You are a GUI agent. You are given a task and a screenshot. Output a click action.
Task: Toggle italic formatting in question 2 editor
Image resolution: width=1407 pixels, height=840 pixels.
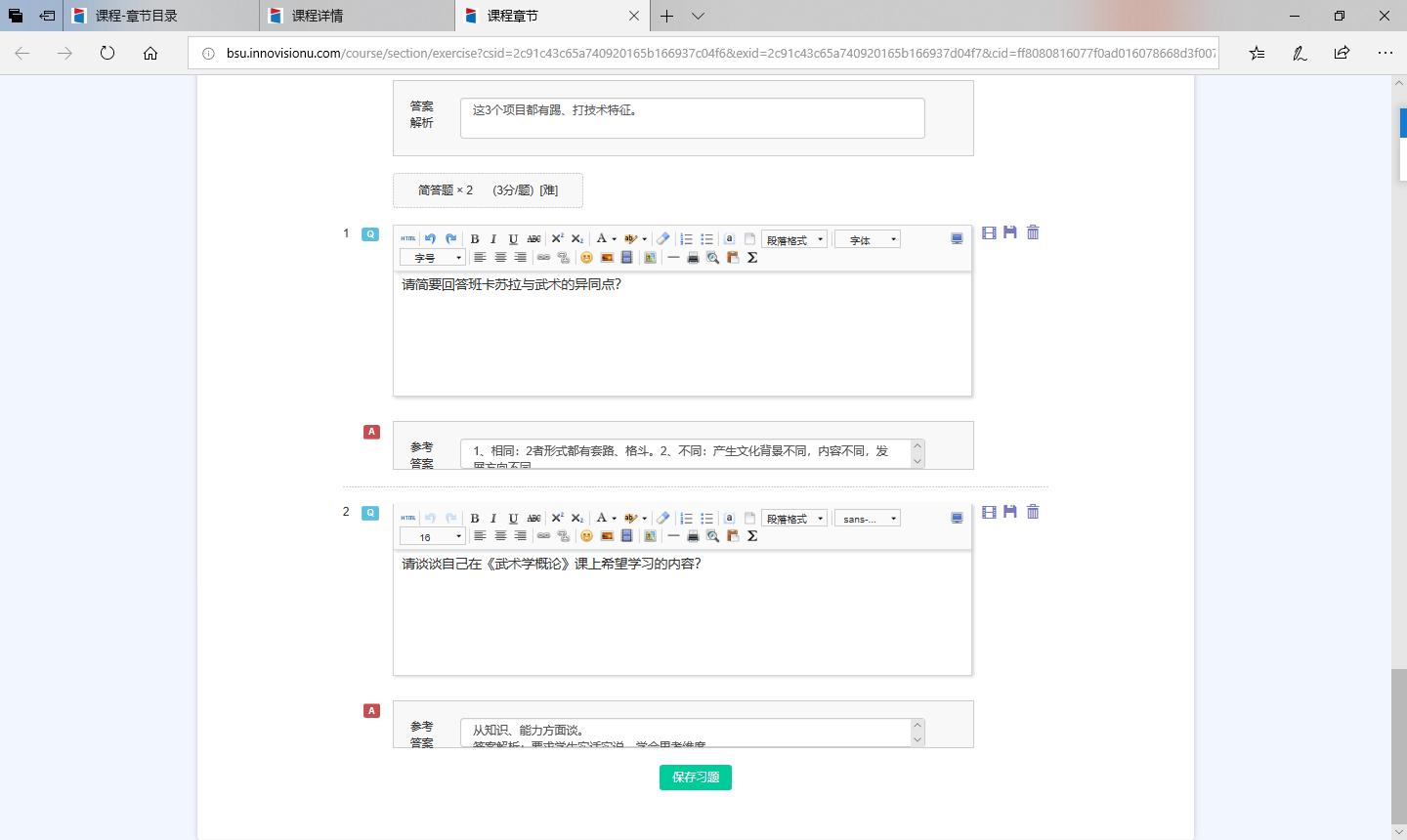[493, 518]
